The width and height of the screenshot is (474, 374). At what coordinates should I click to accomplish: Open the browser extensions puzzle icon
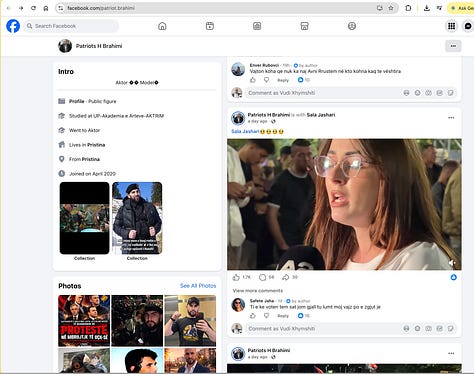coord(408,8)
